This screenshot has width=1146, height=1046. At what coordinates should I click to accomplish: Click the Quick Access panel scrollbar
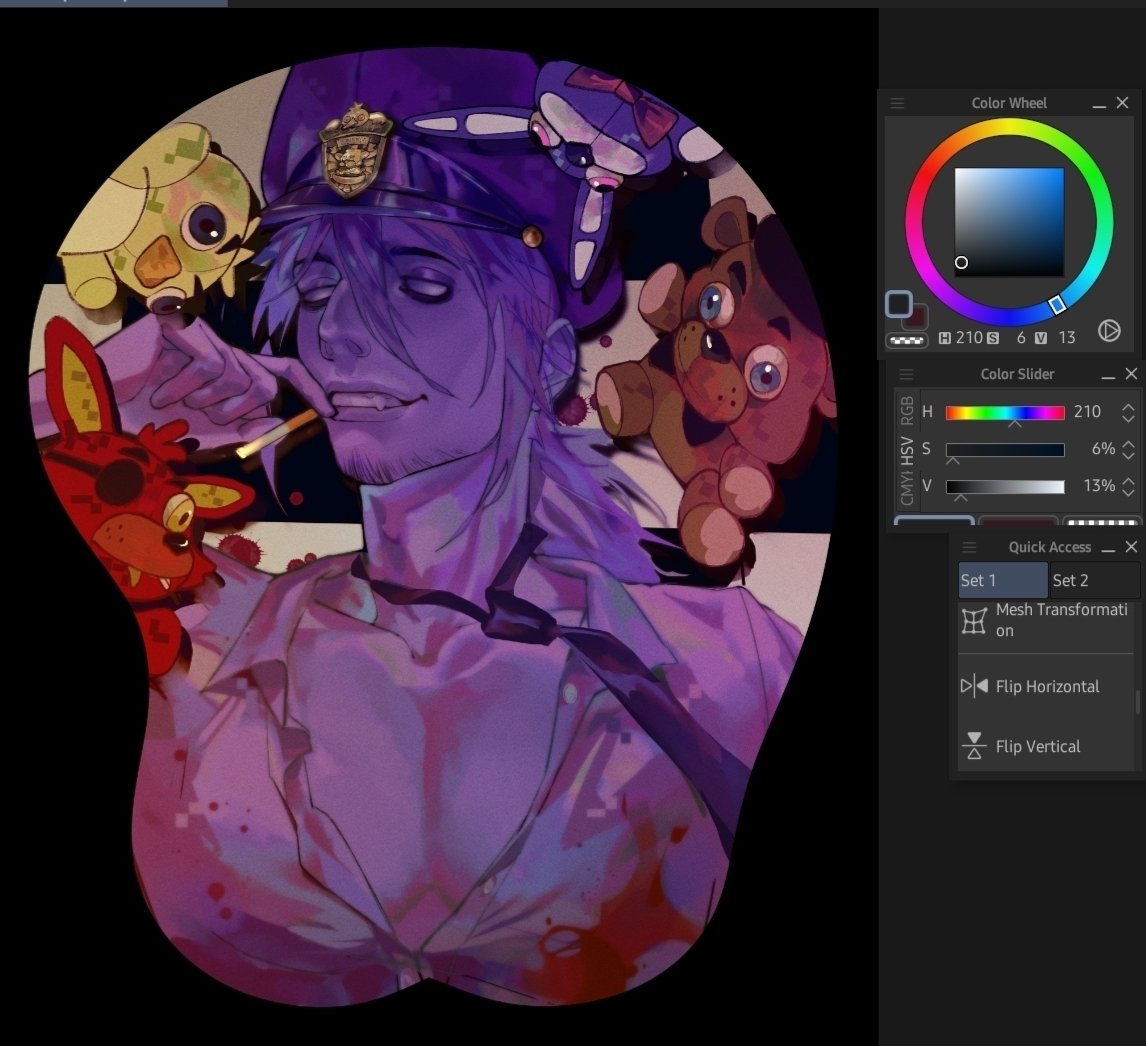pos(1137,702)
